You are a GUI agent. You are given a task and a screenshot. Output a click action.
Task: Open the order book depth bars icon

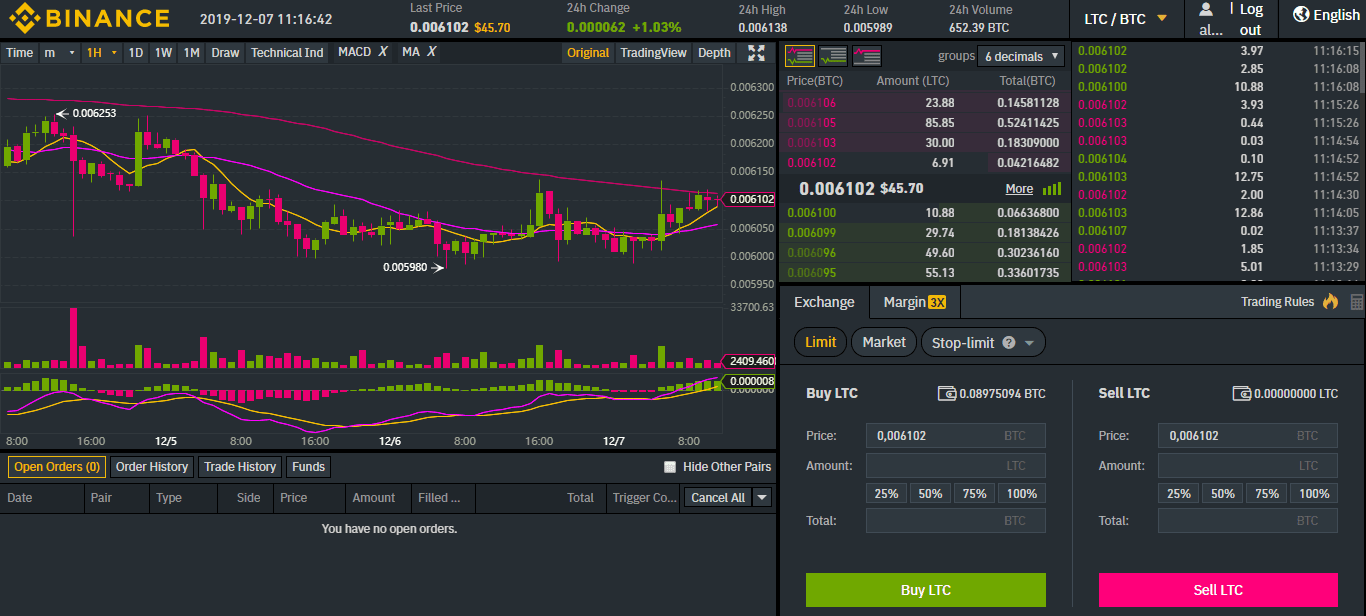pyautogui.click(x=1052, y=188)
